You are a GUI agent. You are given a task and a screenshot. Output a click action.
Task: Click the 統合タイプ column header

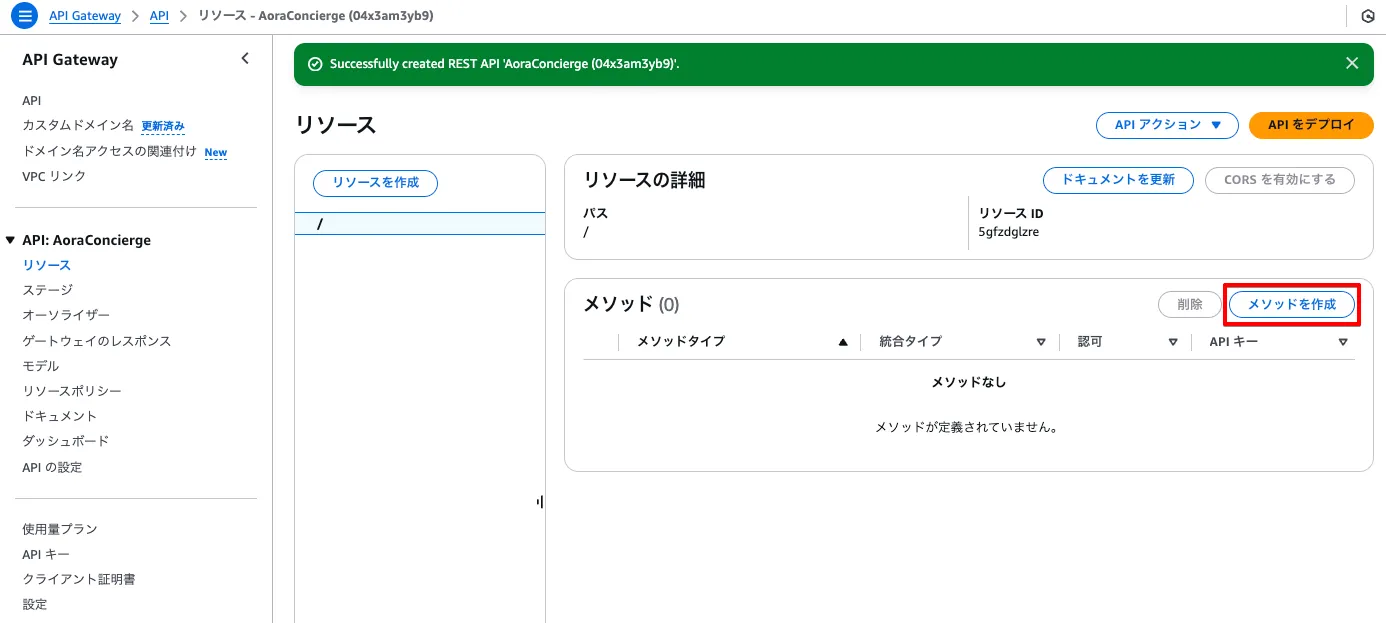point(911,341)
